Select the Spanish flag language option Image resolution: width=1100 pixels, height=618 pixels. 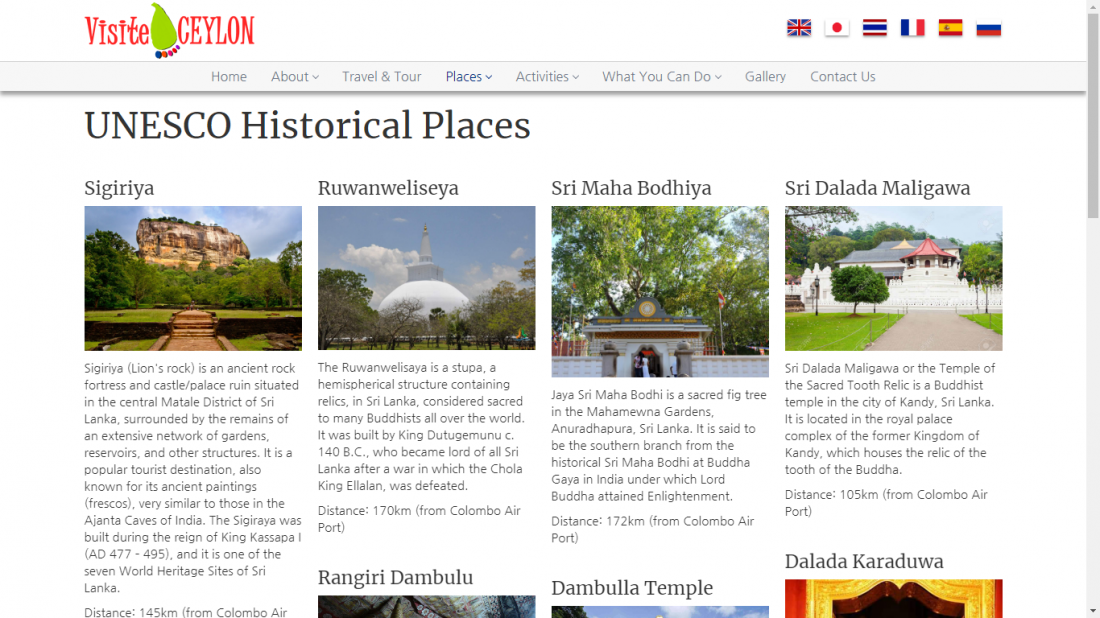951,28
